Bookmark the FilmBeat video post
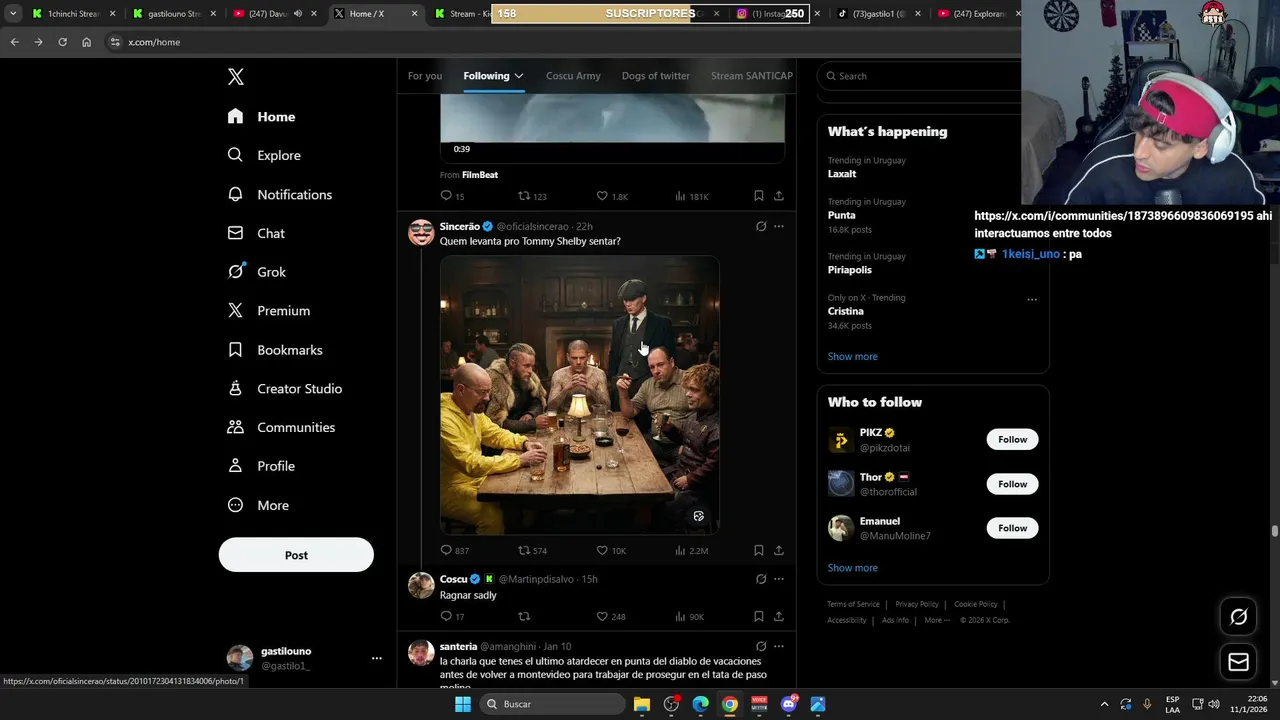This screenshot has width=1280, height=720. [x=758, y=196]
